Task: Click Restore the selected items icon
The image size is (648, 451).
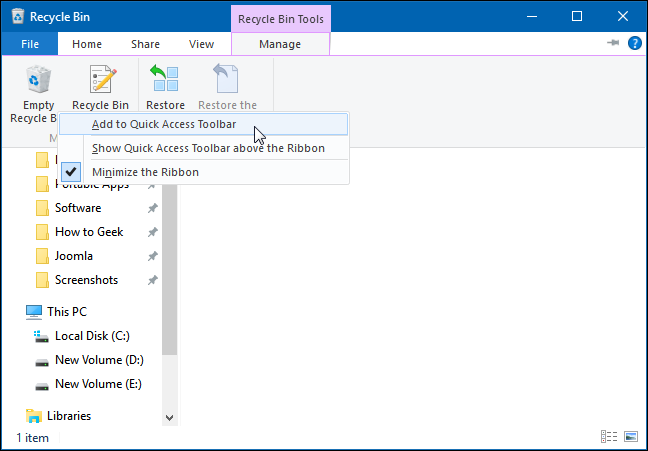Action: (226, 78)
